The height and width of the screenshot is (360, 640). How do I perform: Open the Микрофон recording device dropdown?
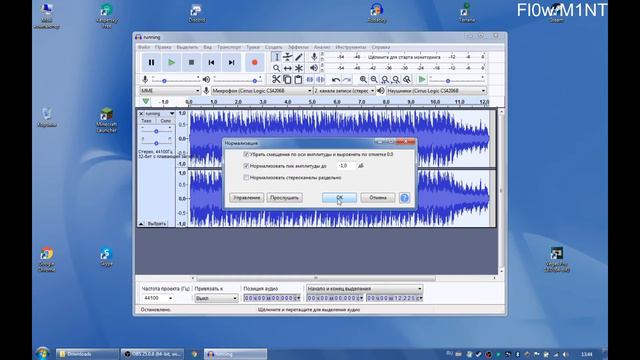pyautogui.click(x=262, y=91)
